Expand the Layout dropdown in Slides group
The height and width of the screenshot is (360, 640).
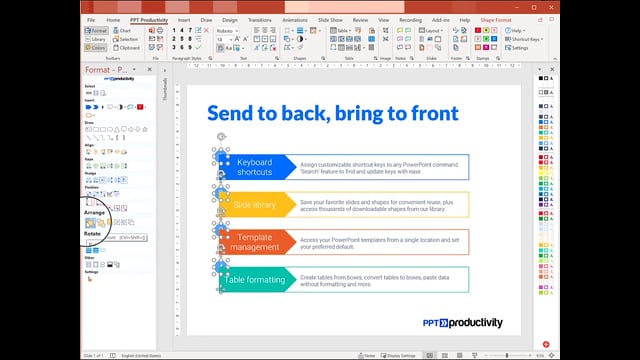tap(431, 31)
